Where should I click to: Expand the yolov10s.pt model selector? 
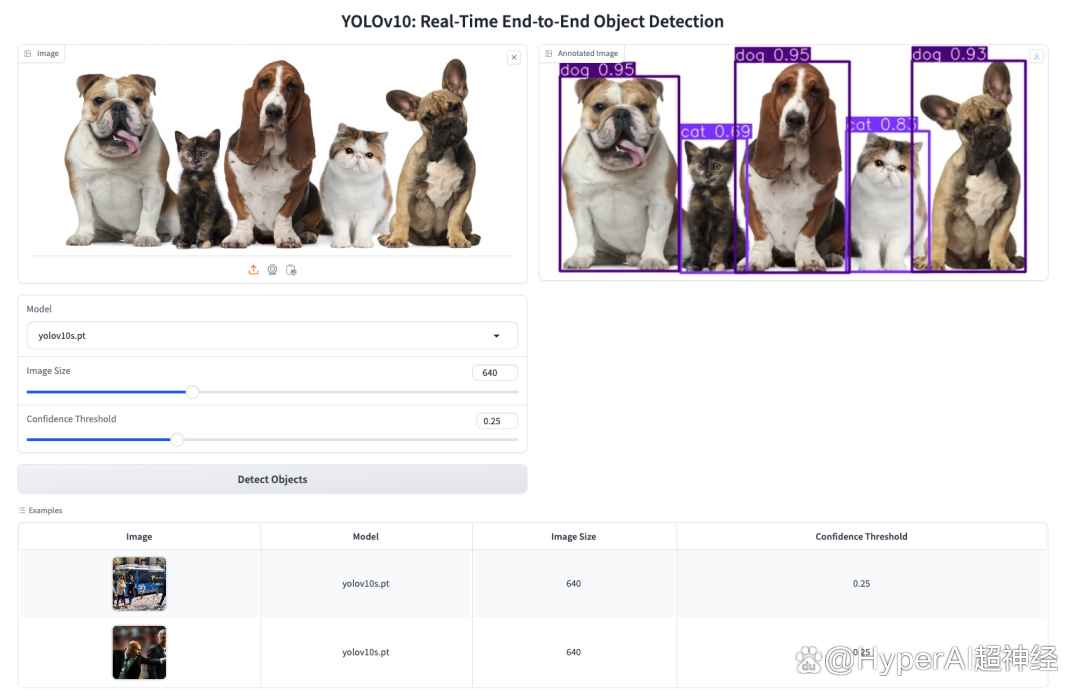point(272,336)
